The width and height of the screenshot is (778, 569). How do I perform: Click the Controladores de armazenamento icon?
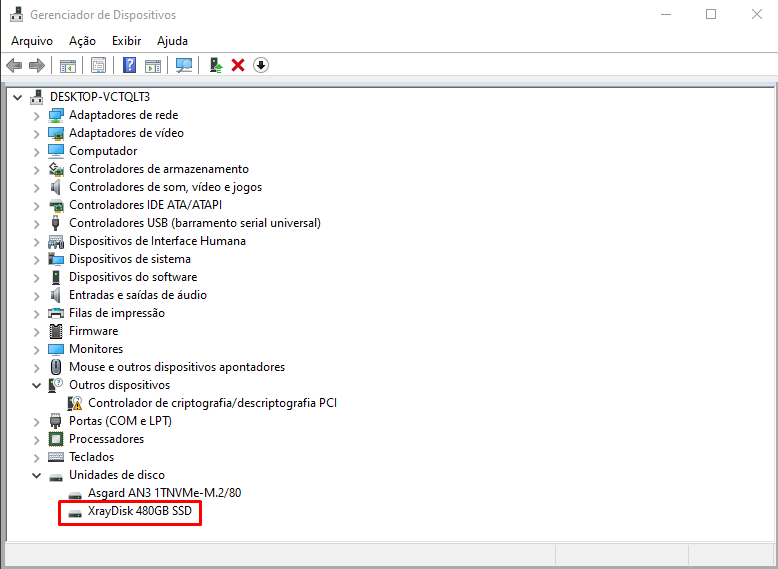(56, 169)
